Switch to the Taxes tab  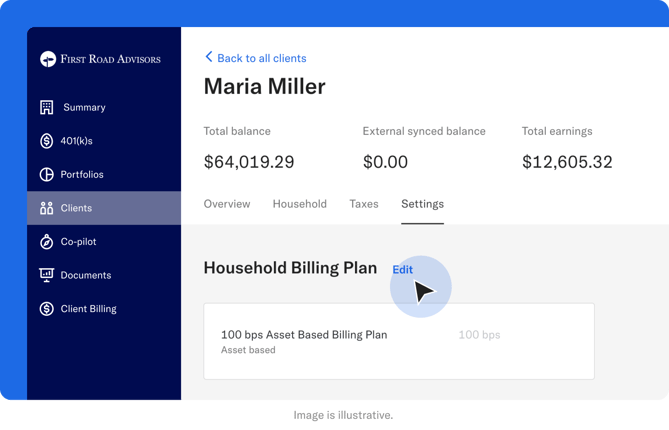click(364, 204)
